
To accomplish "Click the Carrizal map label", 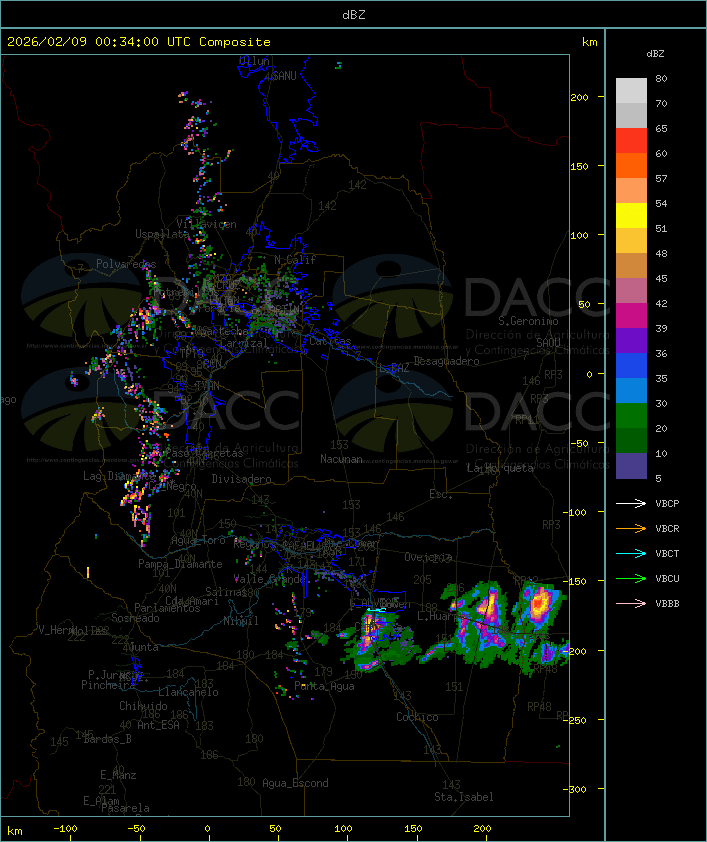I will click(x=244, y=343).
